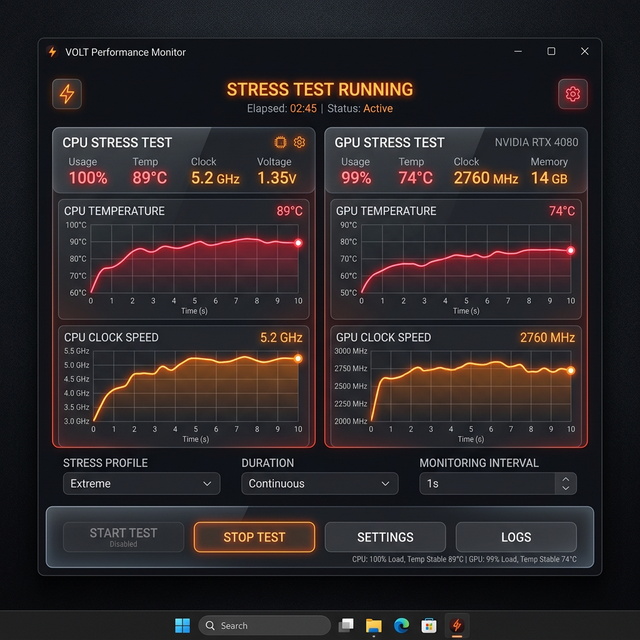Click the NVIDIA RTX 4080 label
Image resolution: width=640 pixels, height=640 pixels.
[536, 142]
